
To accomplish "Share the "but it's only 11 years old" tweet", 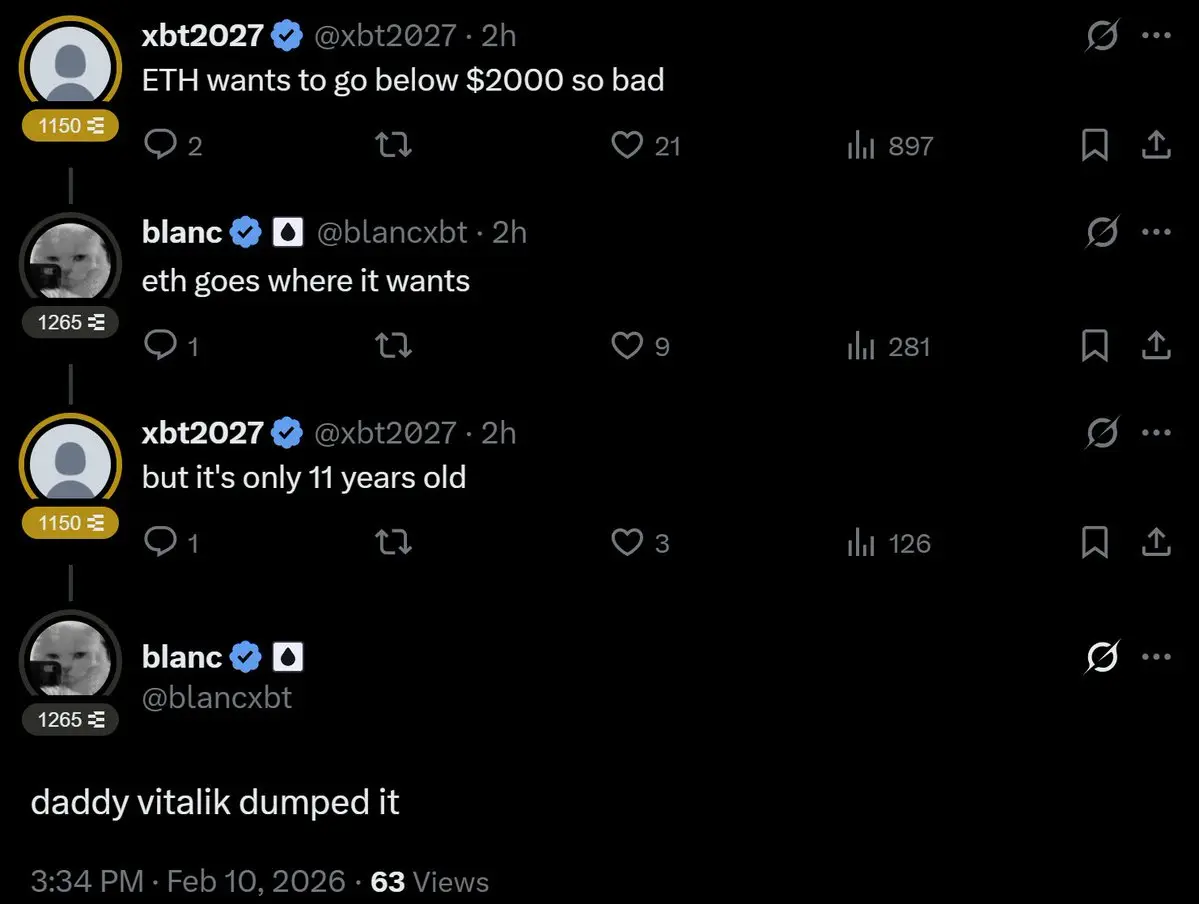I will [1155, 543].
